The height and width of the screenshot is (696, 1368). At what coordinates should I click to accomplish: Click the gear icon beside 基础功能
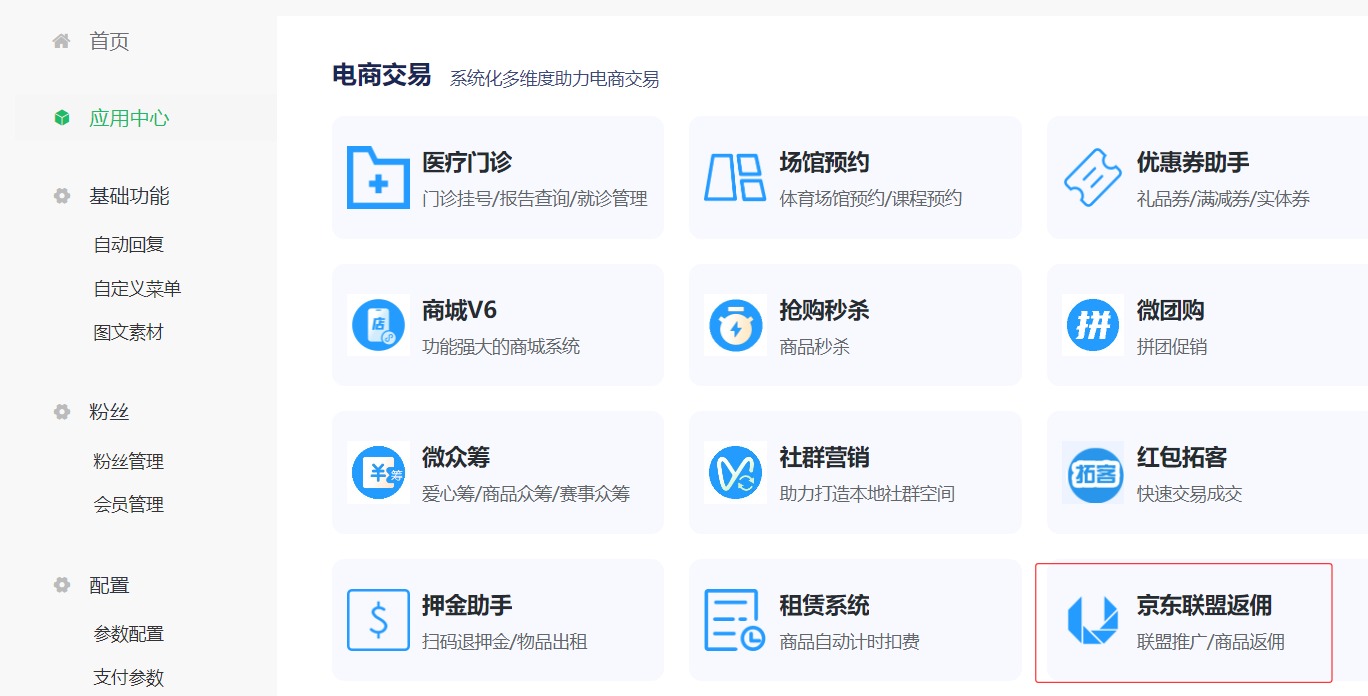pos(62,196)
